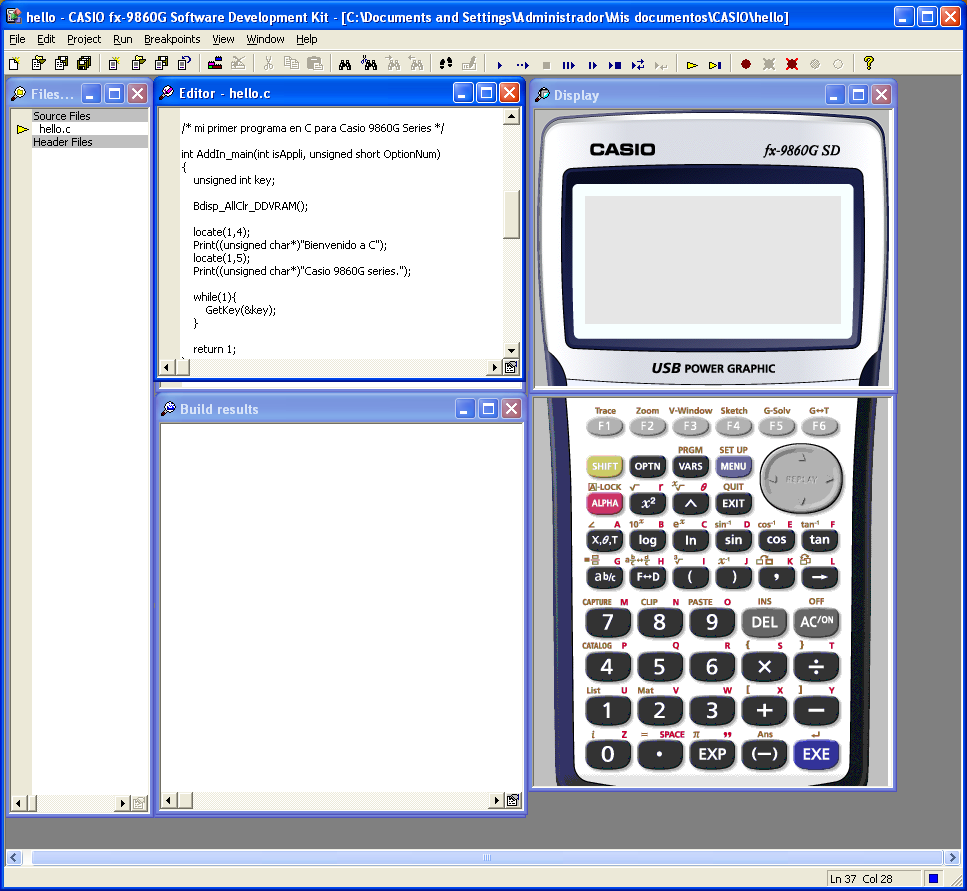Click the editor vertical scrollbar down arrow
Screen dimensions: 967x891
click(511, 350)
